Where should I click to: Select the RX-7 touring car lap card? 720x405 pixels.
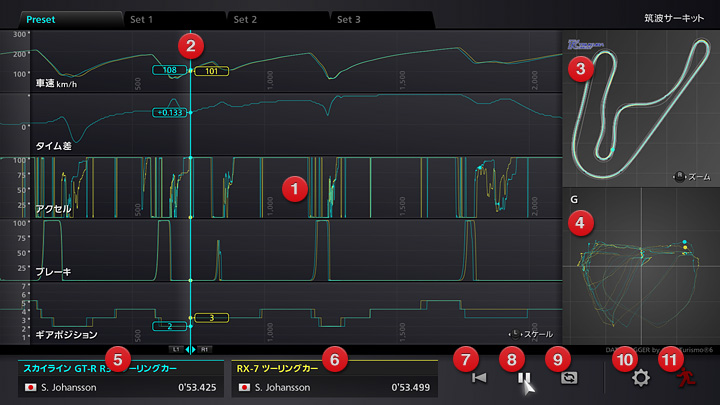[x=334, y=378]
